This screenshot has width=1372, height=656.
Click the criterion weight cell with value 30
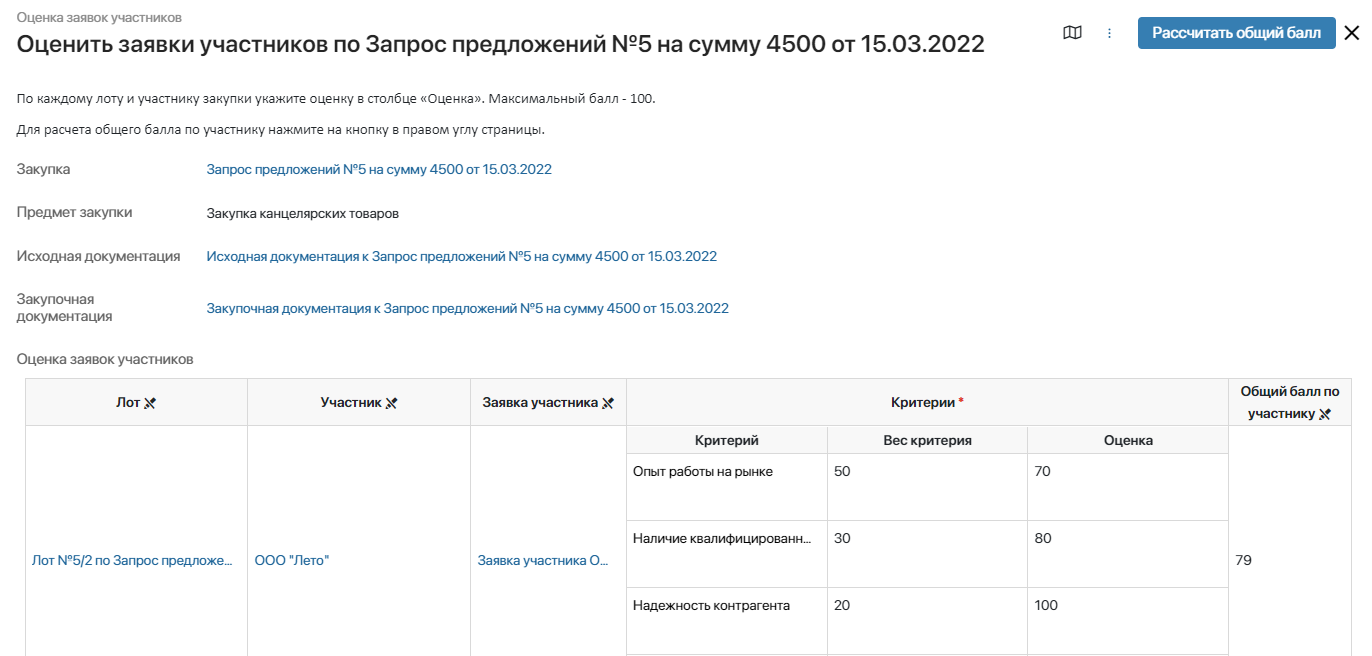pyautogui.click(x=926, y=554)
